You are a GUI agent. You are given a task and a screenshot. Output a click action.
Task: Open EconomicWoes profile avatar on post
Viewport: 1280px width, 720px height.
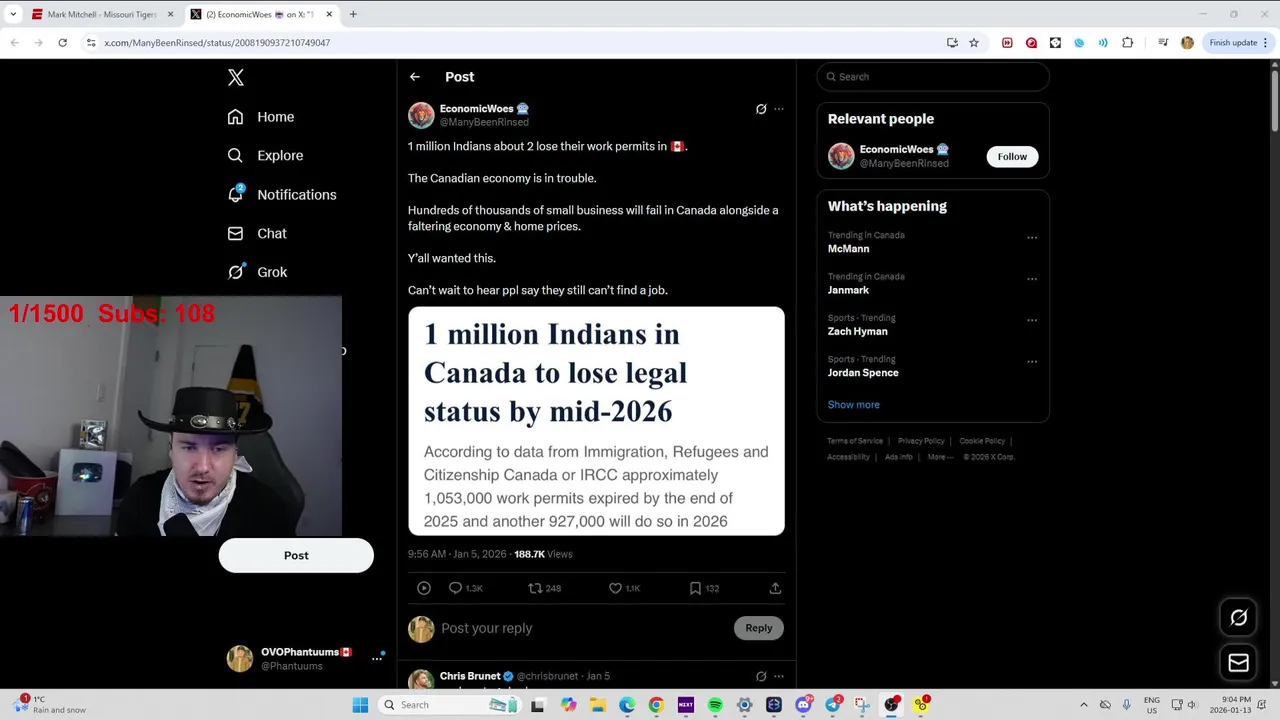pos(421,115)
